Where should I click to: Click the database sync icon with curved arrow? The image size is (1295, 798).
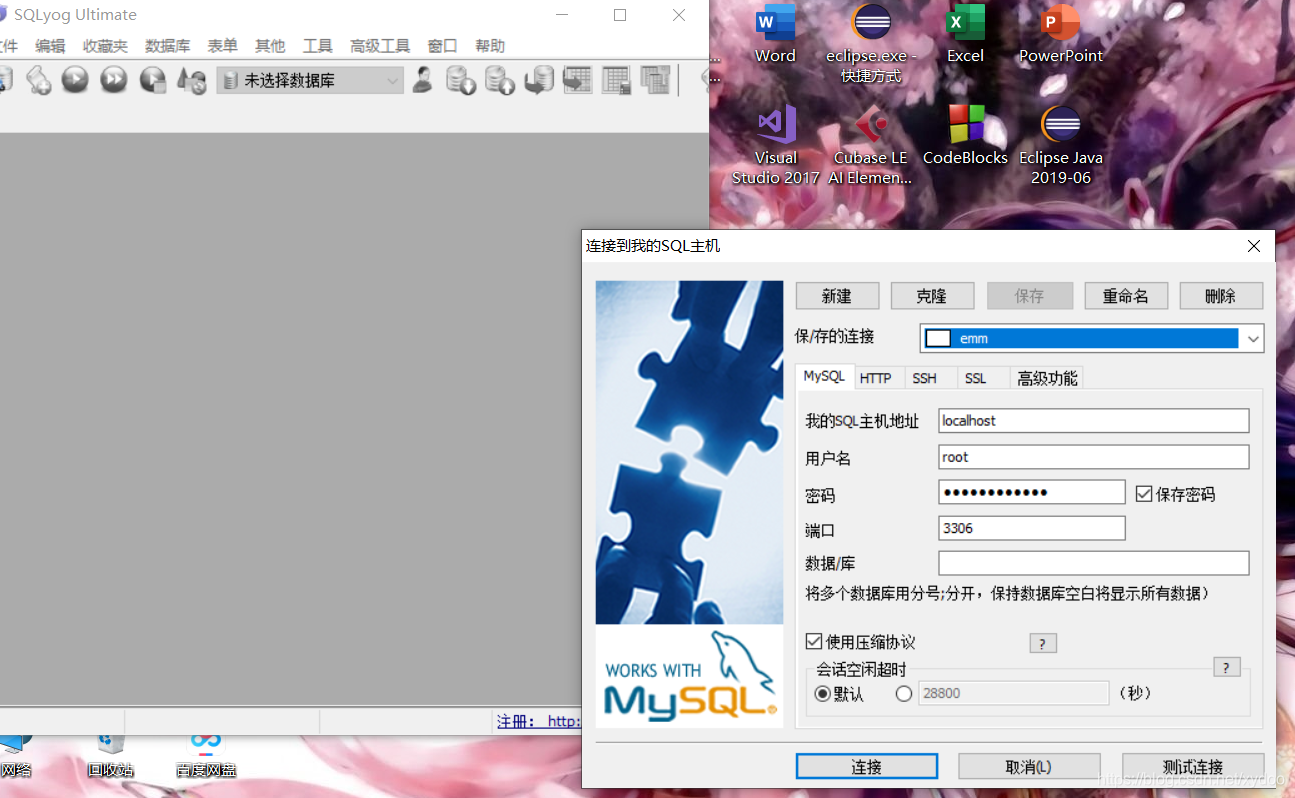(538, 80)
